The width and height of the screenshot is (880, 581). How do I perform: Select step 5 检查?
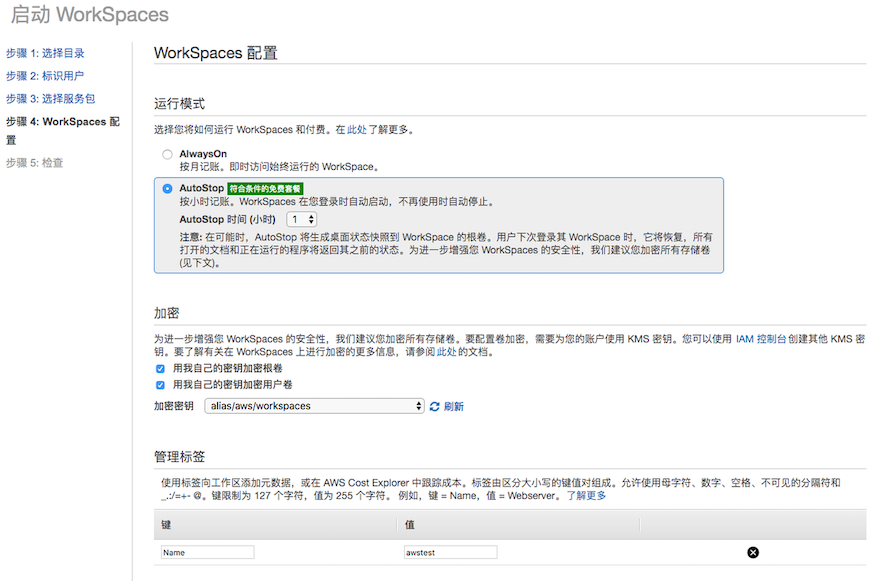click(34, 163)
